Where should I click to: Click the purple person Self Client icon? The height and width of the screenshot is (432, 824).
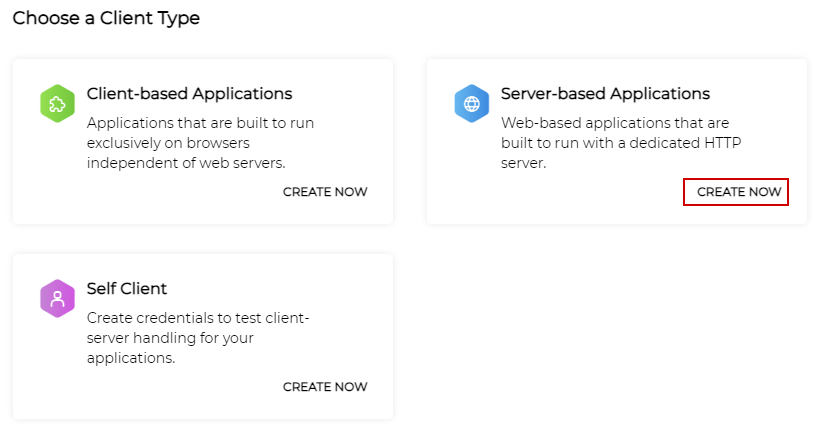[x=57, y=299]
